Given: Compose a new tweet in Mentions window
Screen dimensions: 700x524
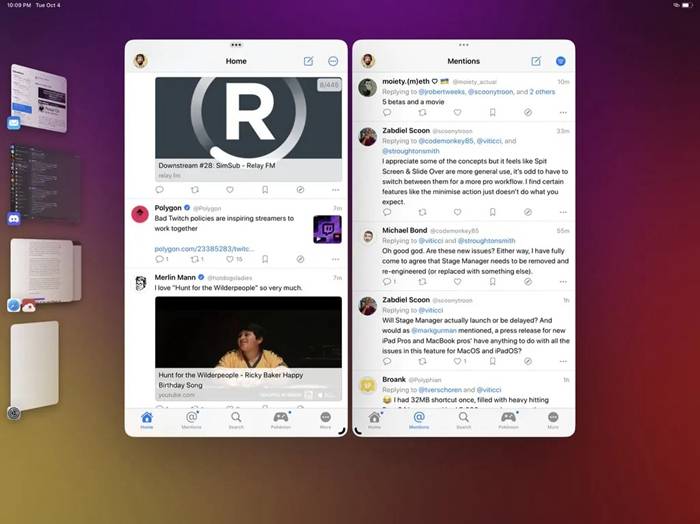Looking at the screenshot, I should [x=536, y=61].
